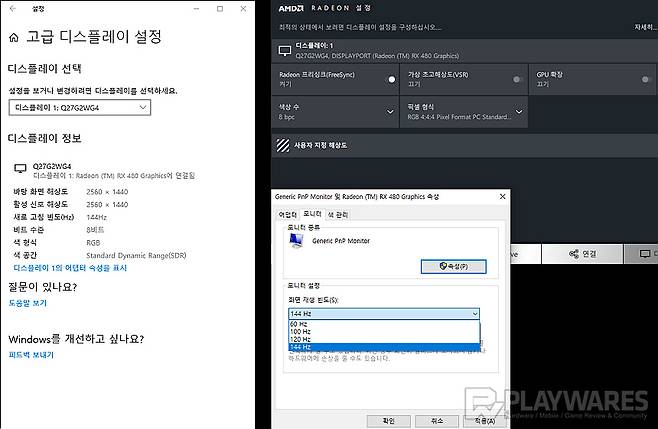Click the striped 사용자 지정 해상도 icon
Image resolution: width=658 pixels, height=429 pixels.
[283, 145]
